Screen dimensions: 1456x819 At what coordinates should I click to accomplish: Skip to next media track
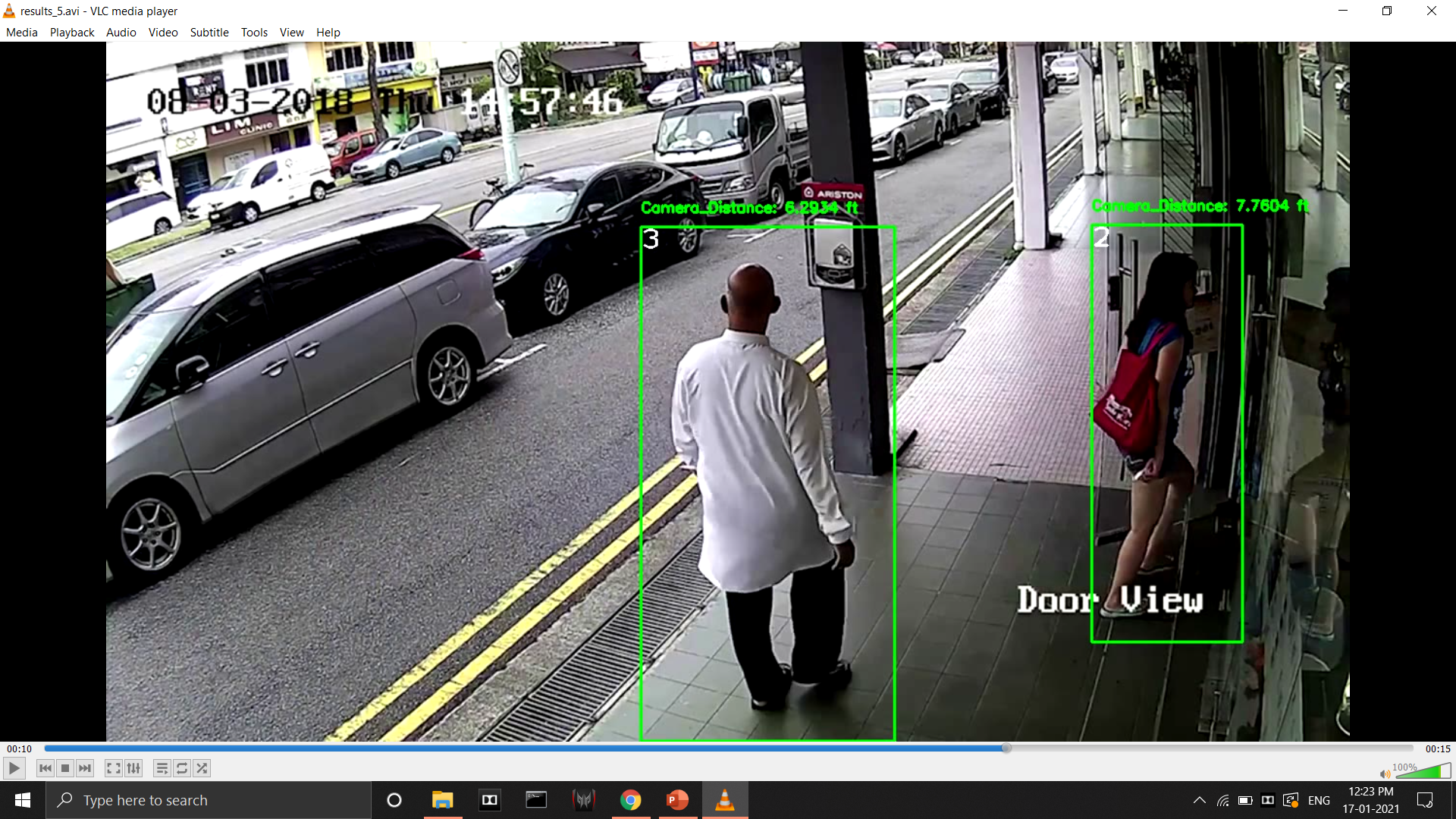85,768
